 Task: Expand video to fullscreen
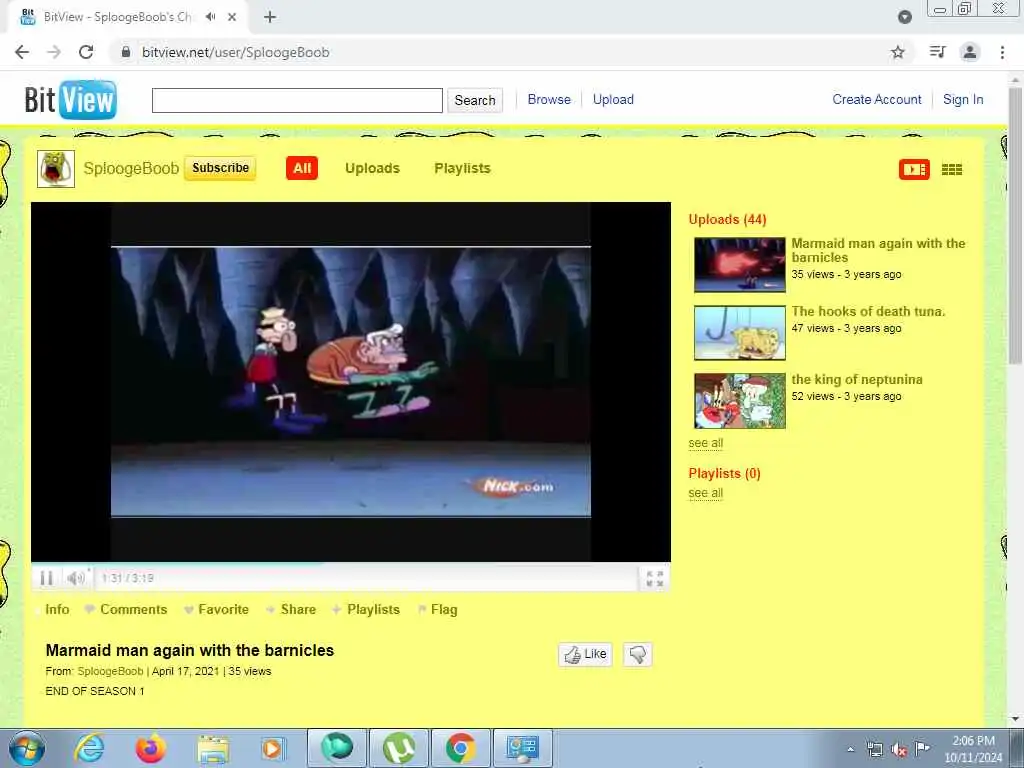click(x=654, y=579)
